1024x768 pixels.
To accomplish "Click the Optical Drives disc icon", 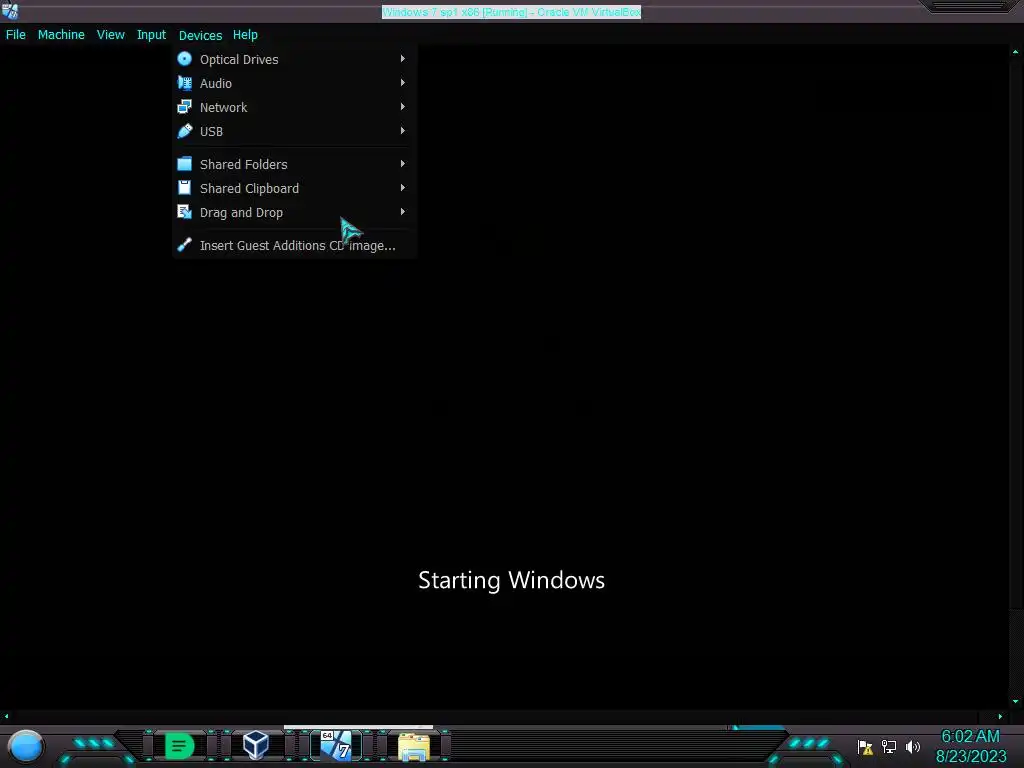I will tap(185, 59).
